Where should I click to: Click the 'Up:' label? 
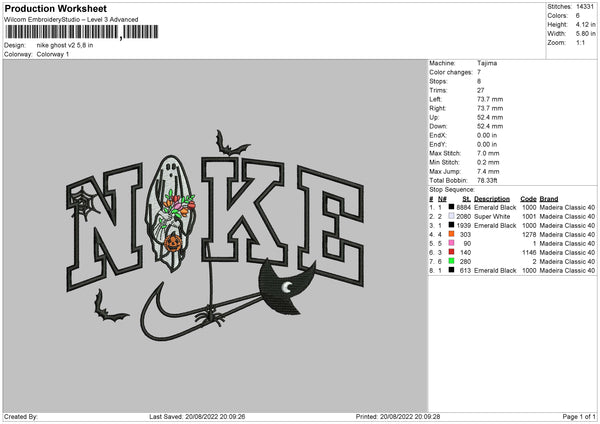click(x=434, y=117)
